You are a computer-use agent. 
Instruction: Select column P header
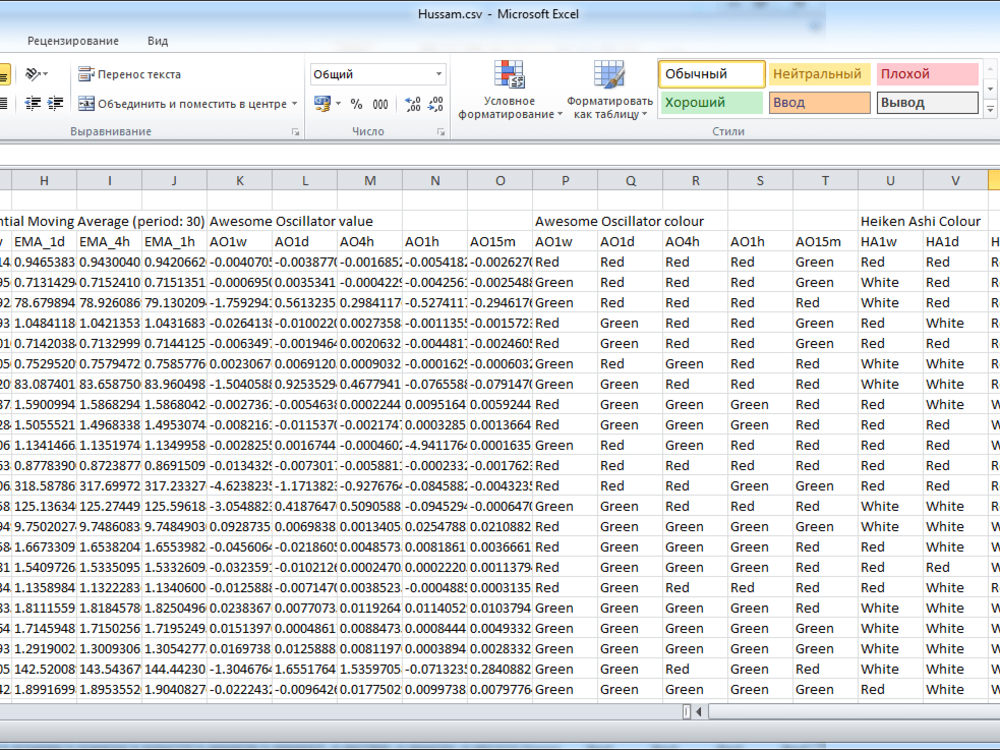[565, 180]
